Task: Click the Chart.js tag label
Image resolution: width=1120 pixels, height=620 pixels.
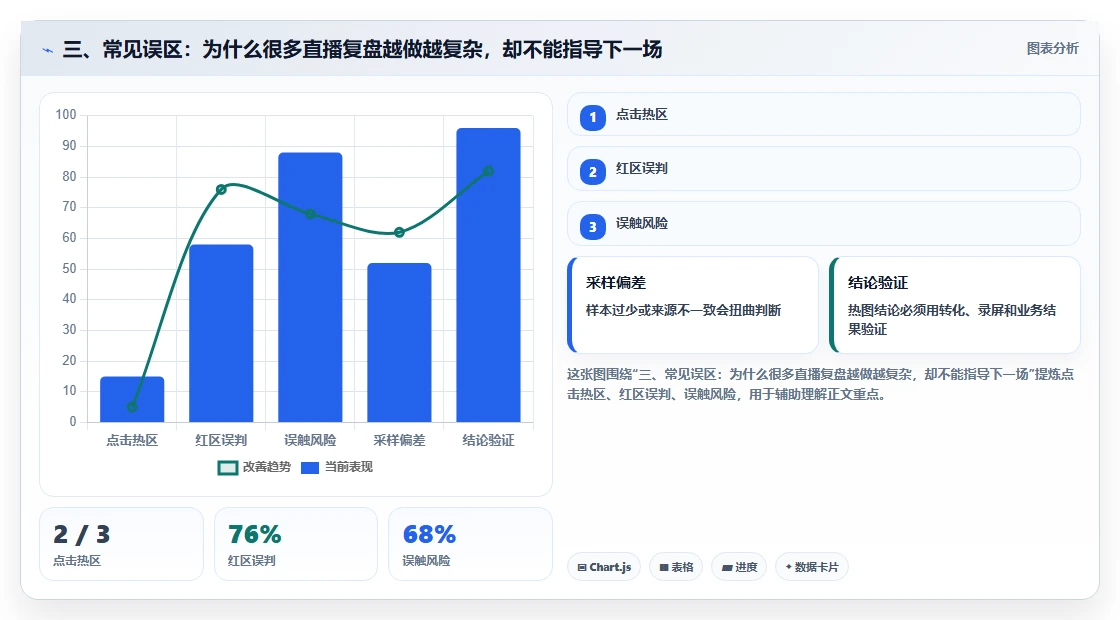Action: [x=610, y=567]
